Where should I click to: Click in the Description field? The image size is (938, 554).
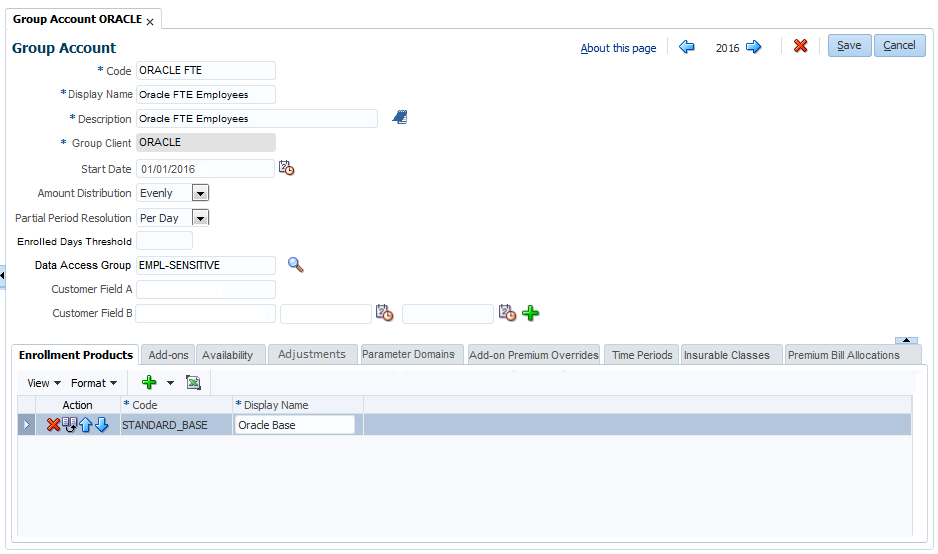click(257, 118)
